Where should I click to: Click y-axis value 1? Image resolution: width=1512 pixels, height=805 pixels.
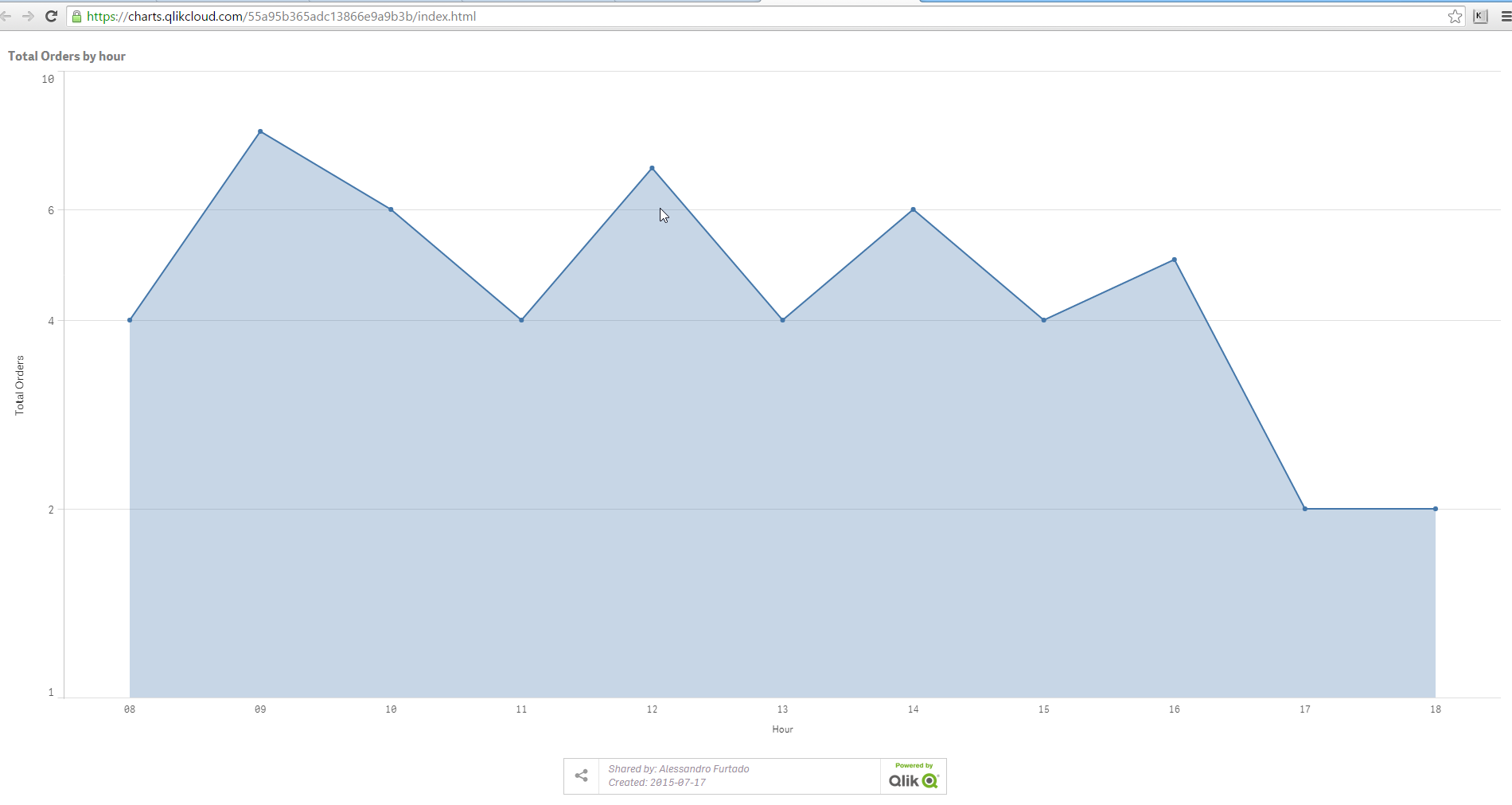tap(51, 692)
